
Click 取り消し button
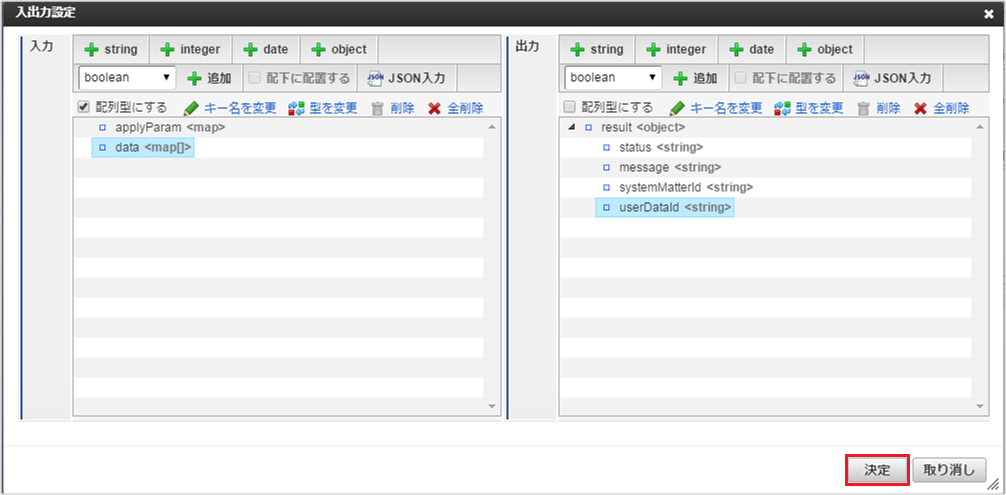coord(949,469)
